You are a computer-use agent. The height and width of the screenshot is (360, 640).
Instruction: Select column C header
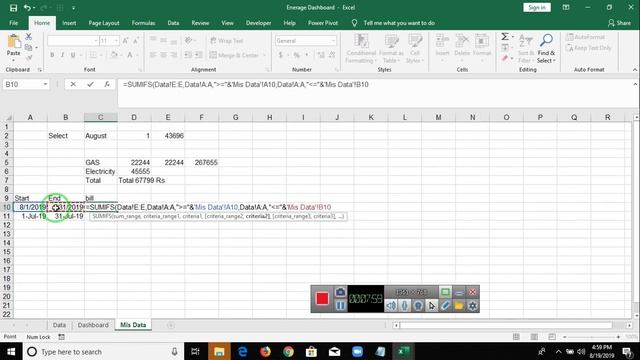(101, 118)
